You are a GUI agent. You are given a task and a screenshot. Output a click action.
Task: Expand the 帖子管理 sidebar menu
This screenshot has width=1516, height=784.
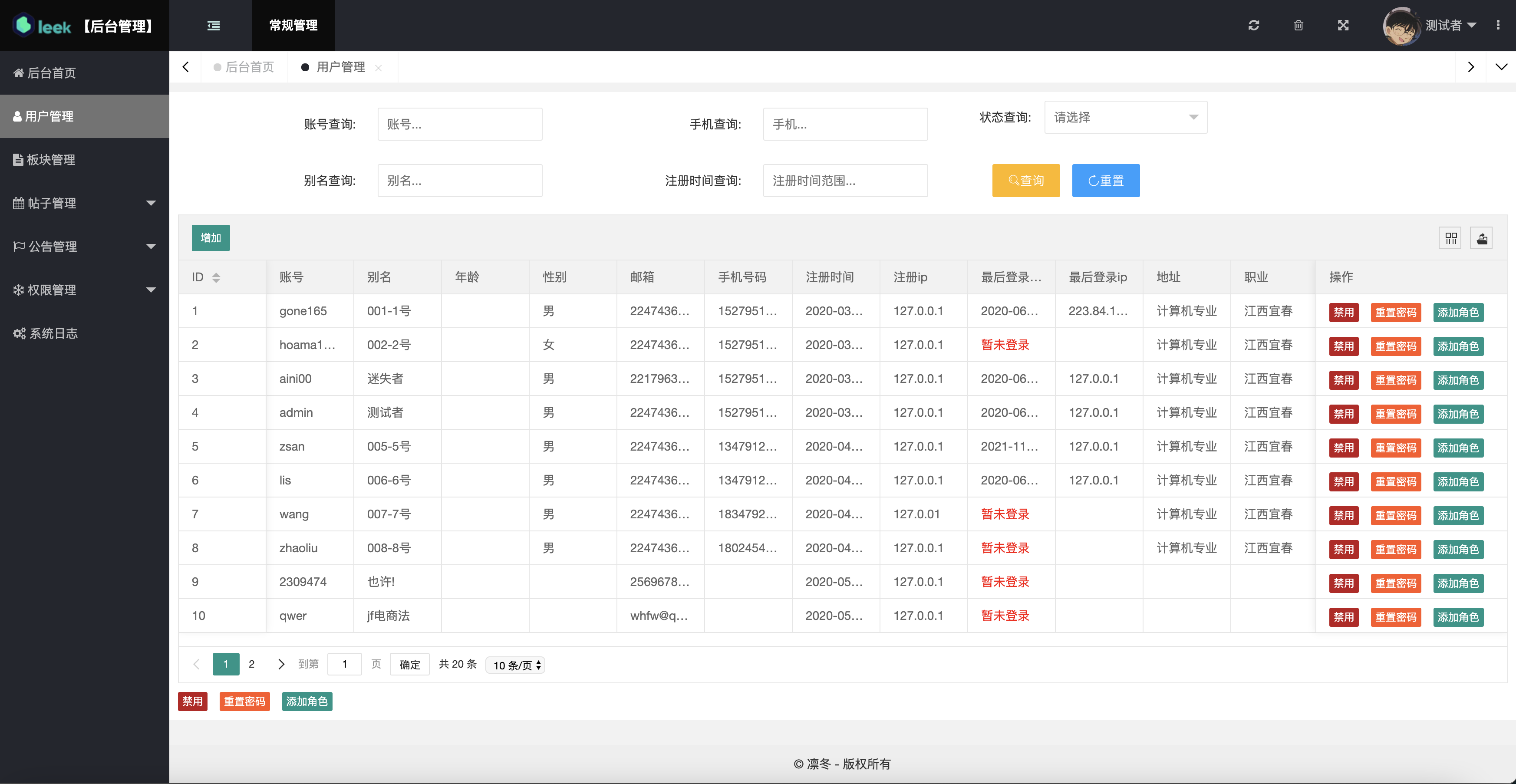tap(85, 203)
